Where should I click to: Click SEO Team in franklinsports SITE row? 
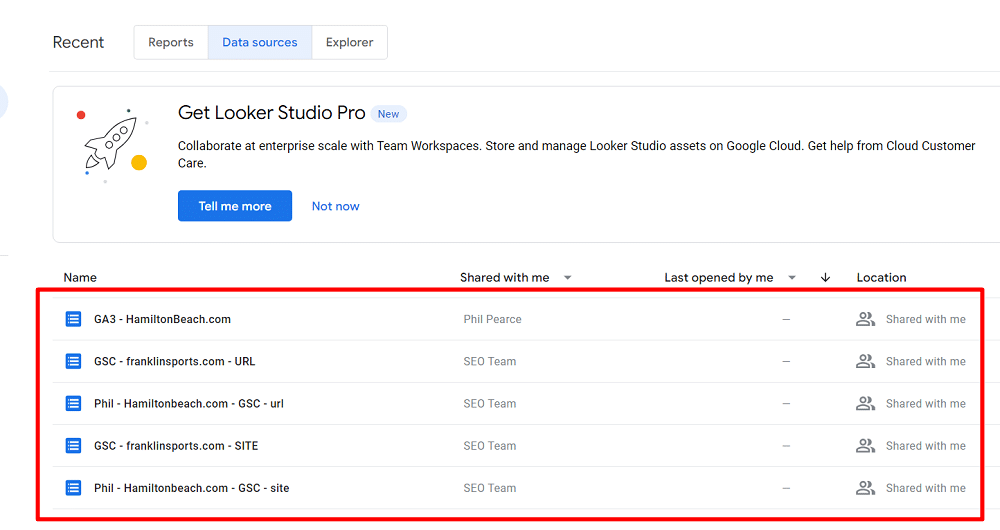coord(490,445)
